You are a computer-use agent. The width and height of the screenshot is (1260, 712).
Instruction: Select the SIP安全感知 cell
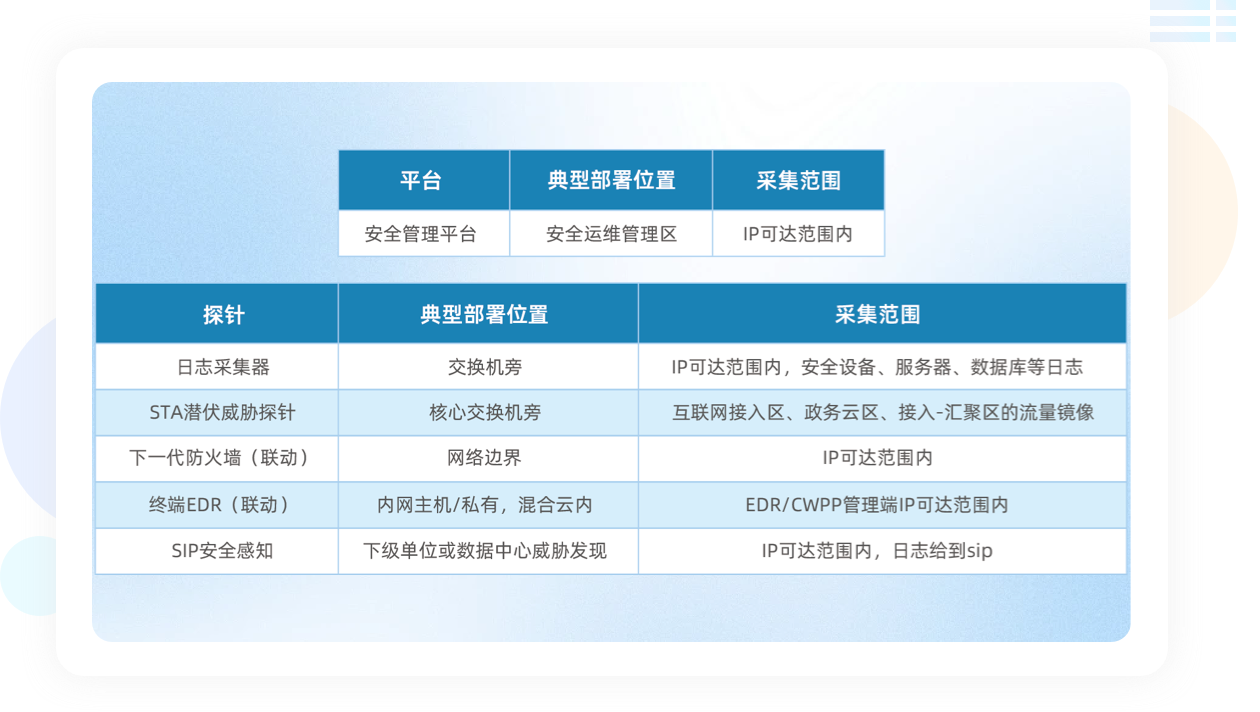click(x=216, y=551)
